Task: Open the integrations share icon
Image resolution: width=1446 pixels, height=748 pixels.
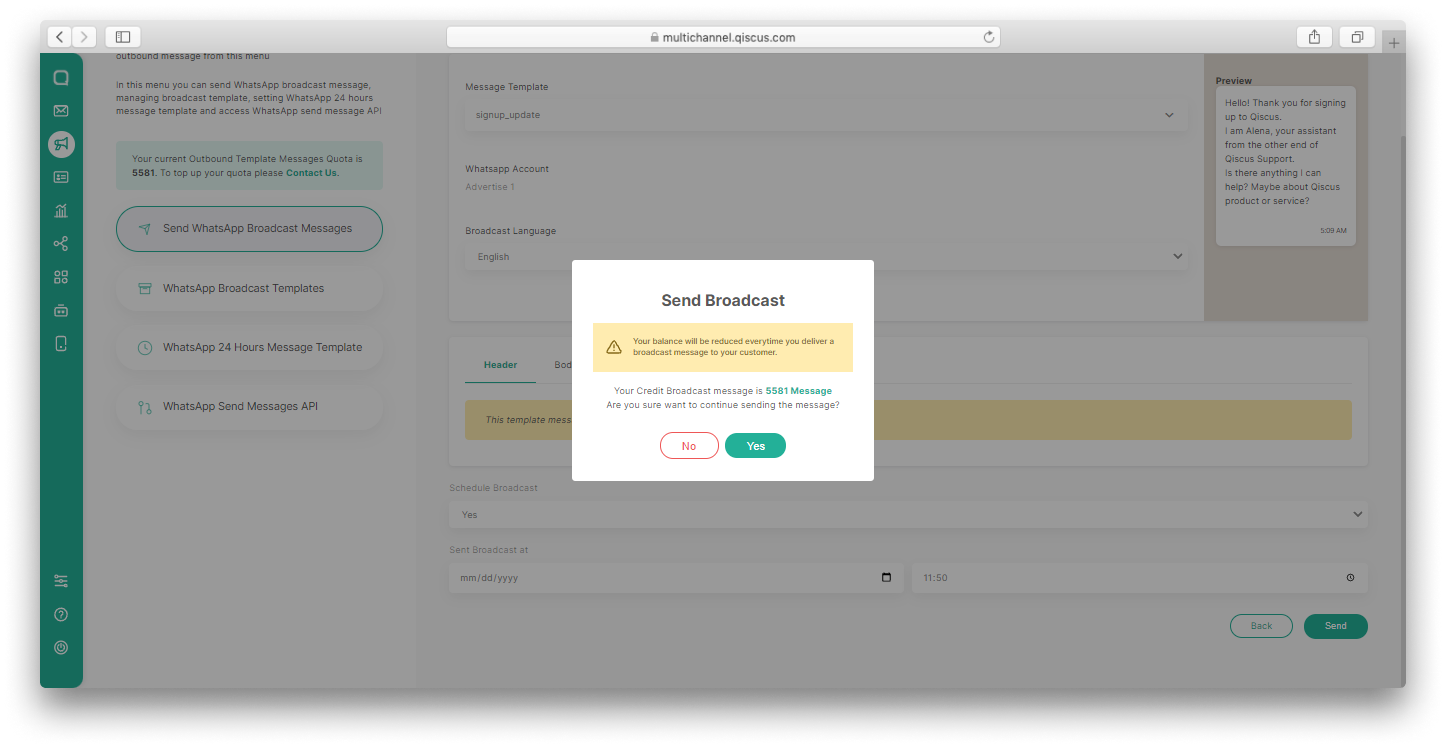Action: tap(60, 243)
